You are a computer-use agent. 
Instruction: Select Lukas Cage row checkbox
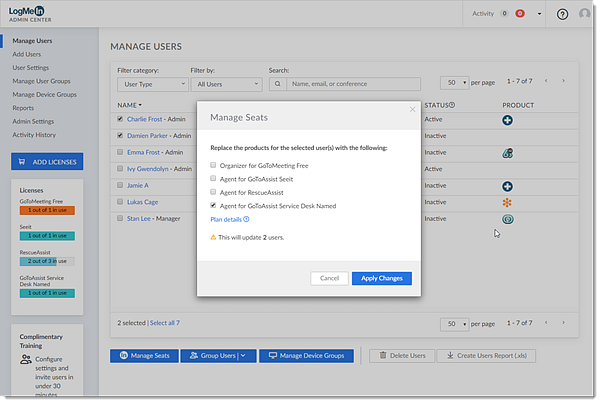(120, 202)
